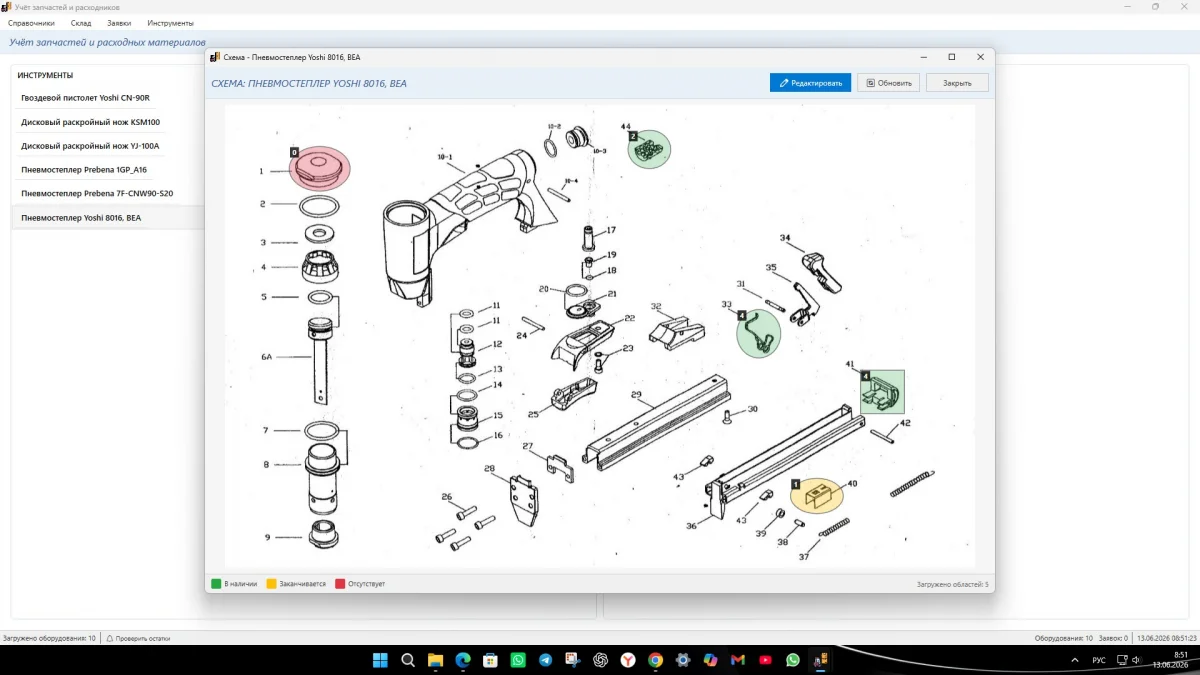Click the Проверить остатки bell button
The width and height of the screenshot is (1200, 675).
point(138,638)
